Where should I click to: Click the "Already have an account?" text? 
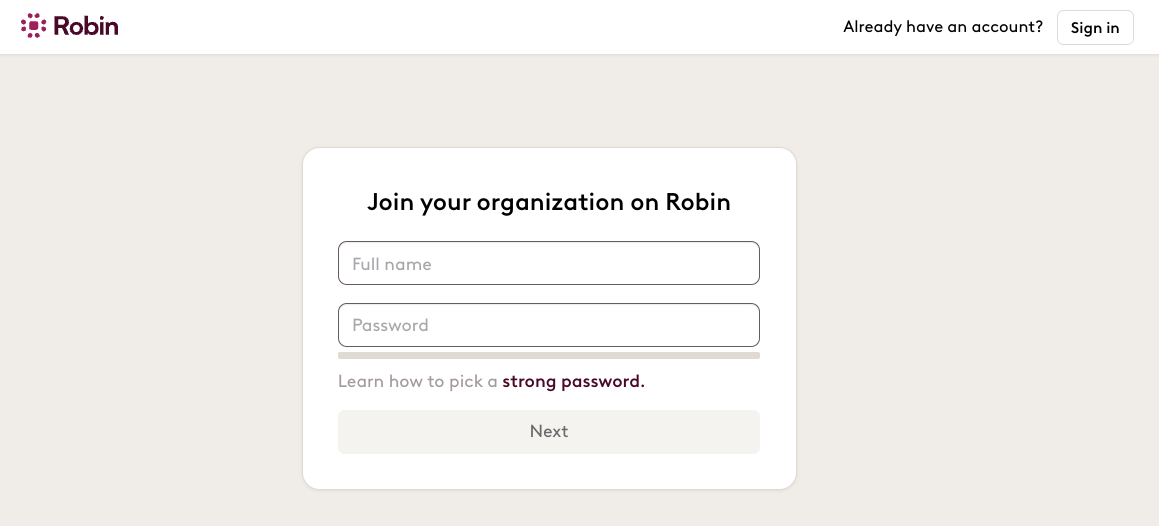click(942, 27)
